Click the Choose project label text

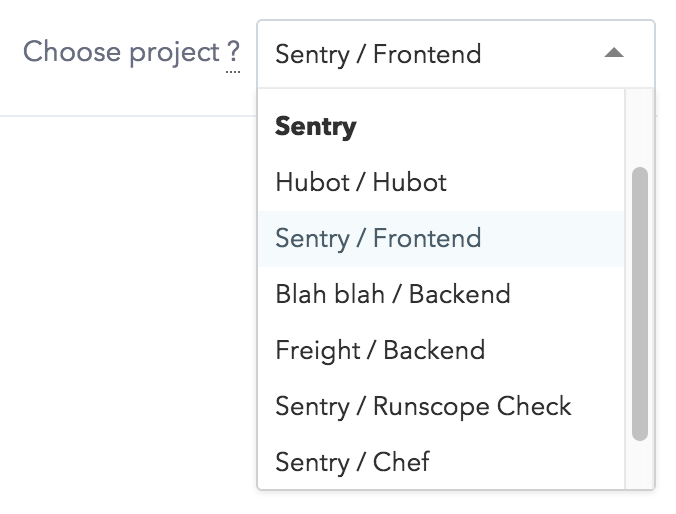click(x=121, y=52)
